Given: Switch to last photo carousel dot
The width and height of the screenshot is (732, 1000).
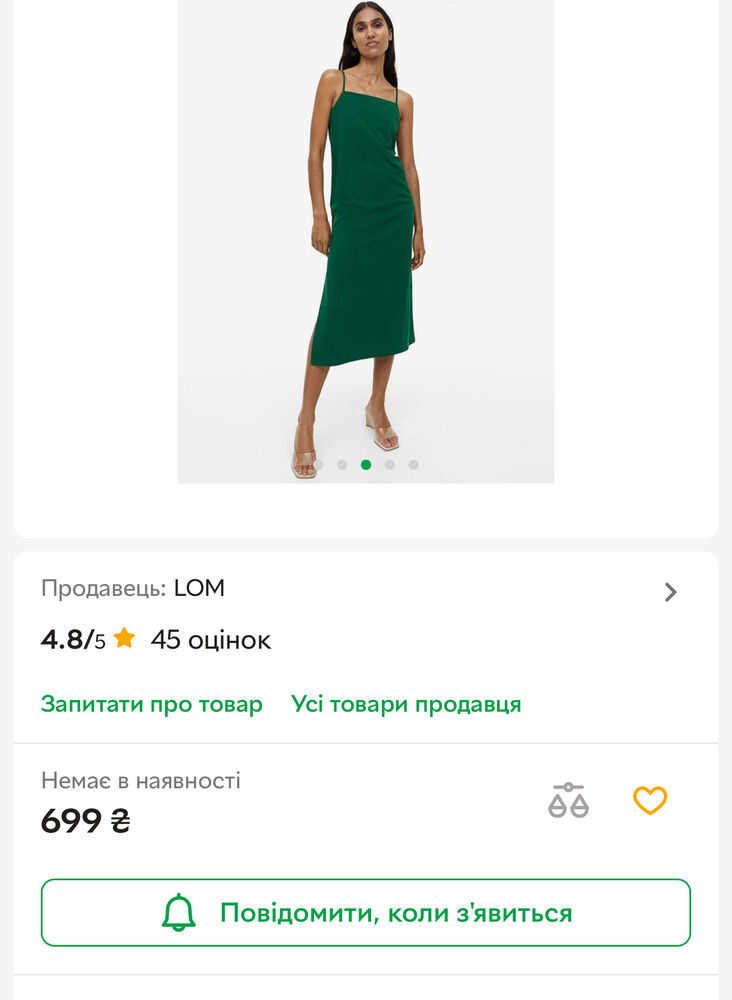Looking at the screenshot, I should pyautogui.click(x=414, y=465).
